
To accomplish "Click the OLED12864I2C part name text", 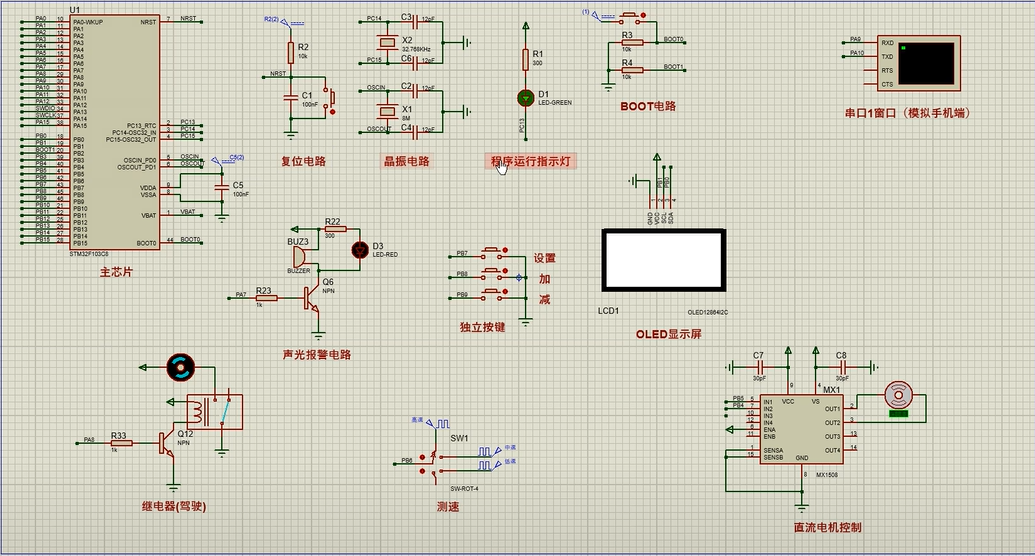I will 708,312.
